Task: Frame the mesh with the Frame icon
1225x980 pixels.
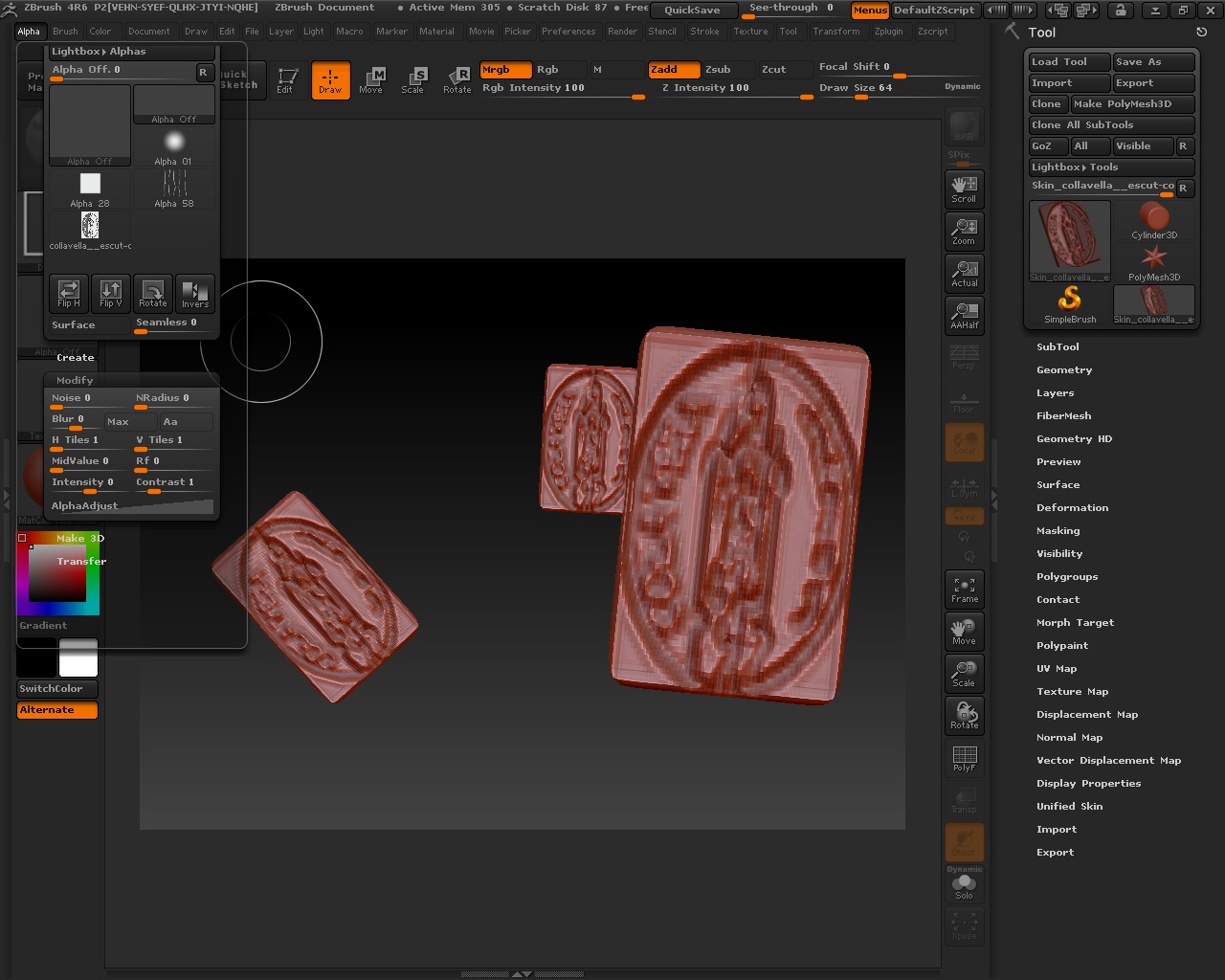Action: 964,589
